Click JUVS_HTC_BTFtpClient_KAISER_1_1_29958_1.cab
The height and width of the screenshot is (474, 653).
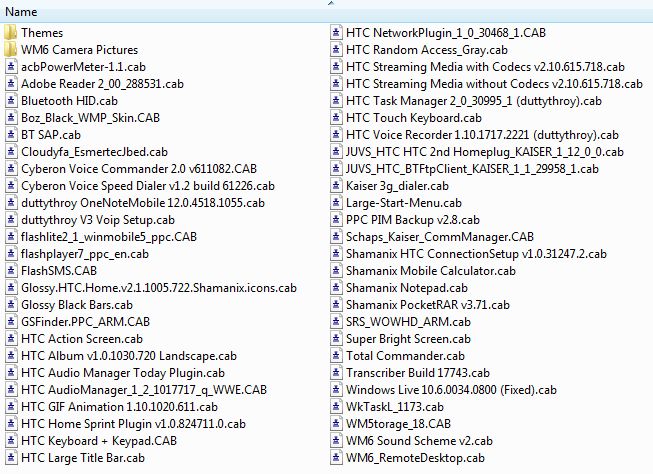(x=472, y=169)
